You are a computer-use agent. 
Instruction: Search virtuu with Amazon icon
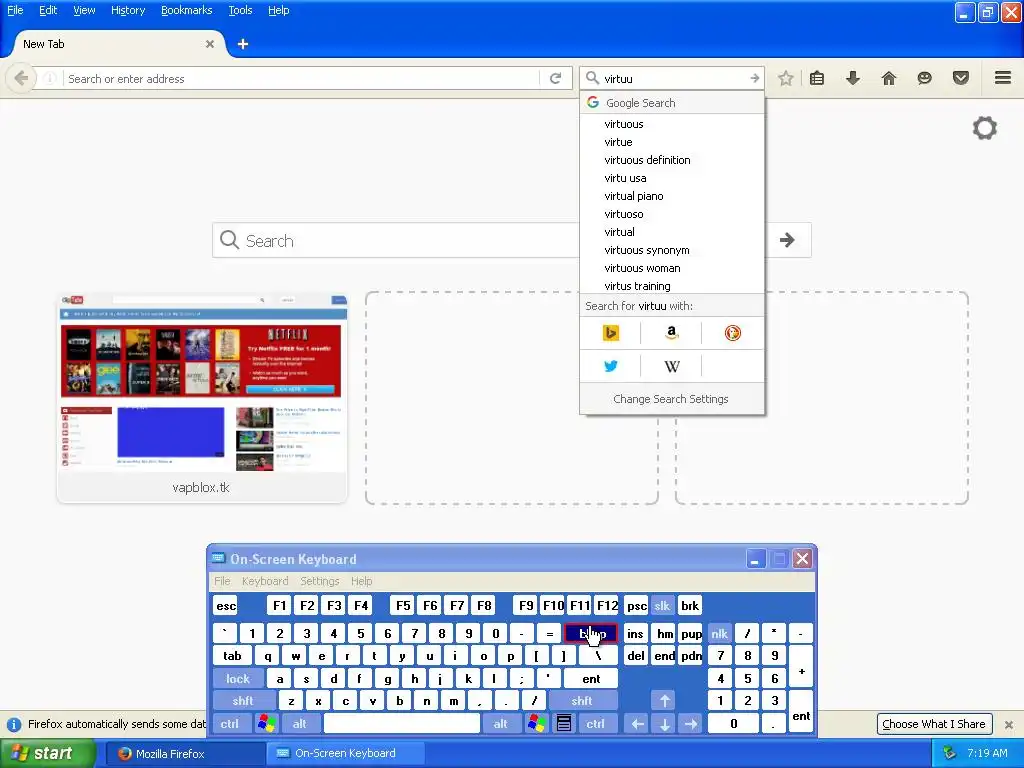pos(671,333)
